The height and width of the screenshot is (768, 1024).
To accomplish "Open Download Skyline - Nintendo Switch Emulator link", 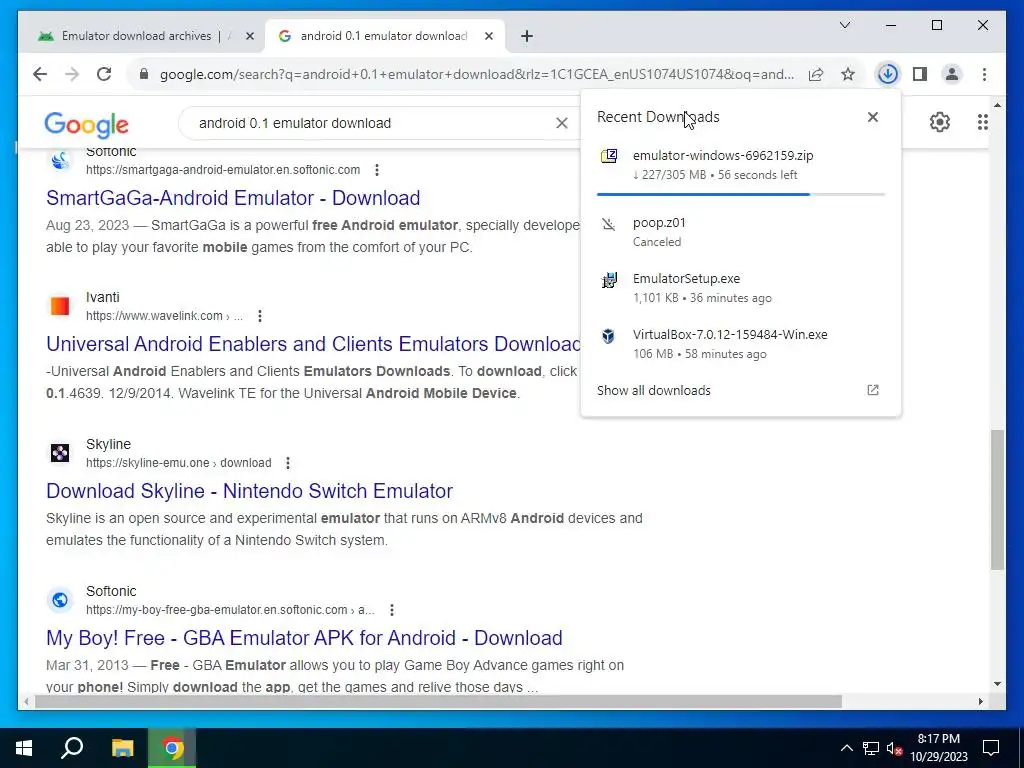I will tap(249, 491).
